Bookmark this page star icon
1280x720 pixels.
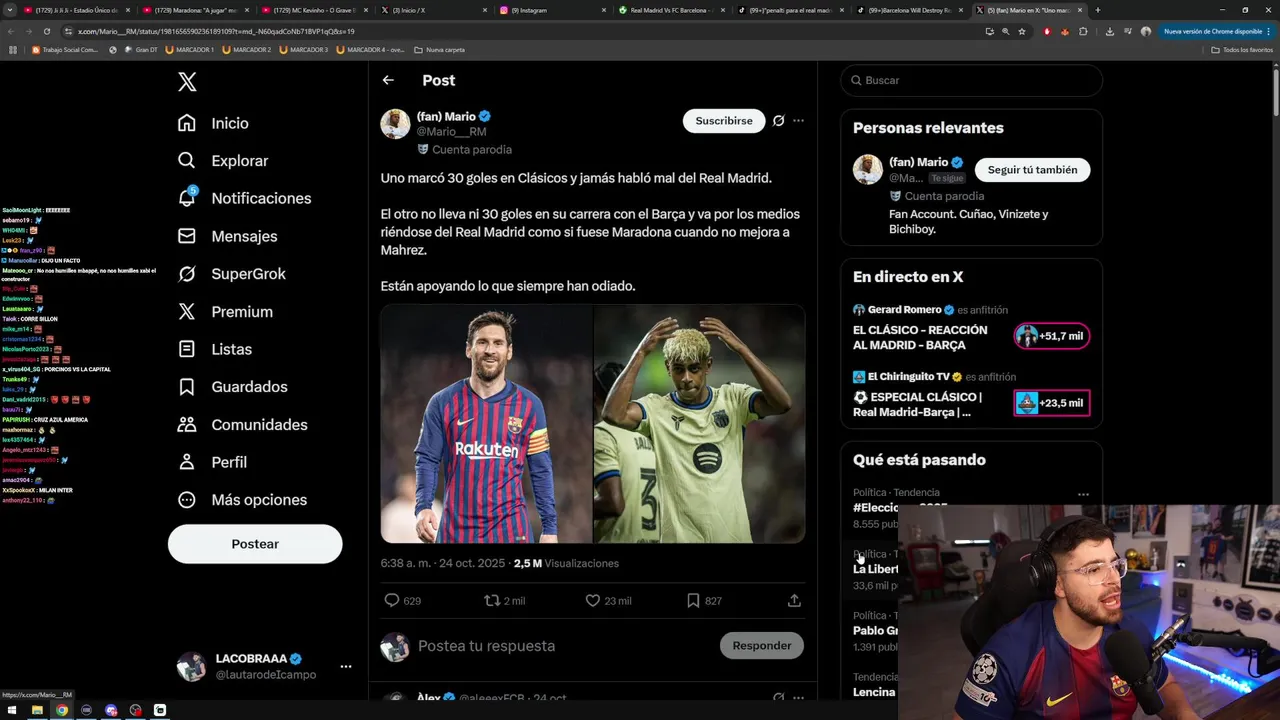(1022, 32)
